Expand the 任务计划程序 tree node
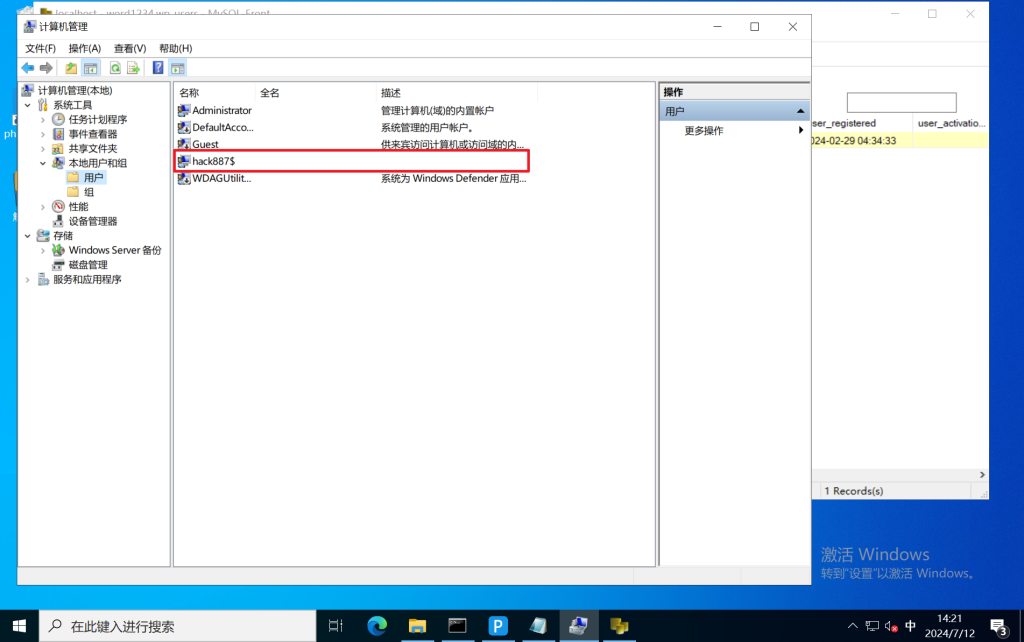The image size is (1024, 642). [x=43, y=120]
